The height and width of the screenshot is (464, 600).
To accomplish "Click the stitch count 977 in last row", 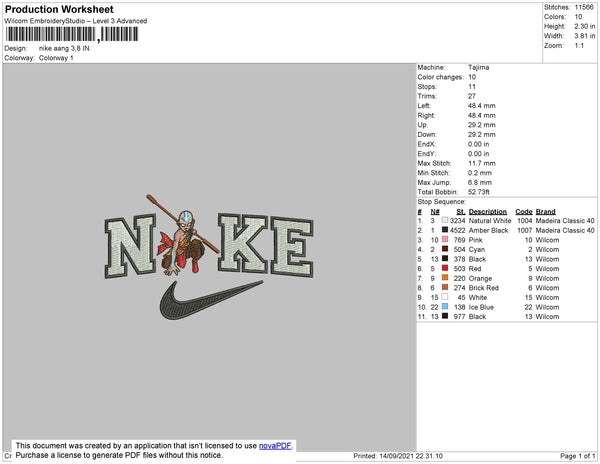I will 460,317.
